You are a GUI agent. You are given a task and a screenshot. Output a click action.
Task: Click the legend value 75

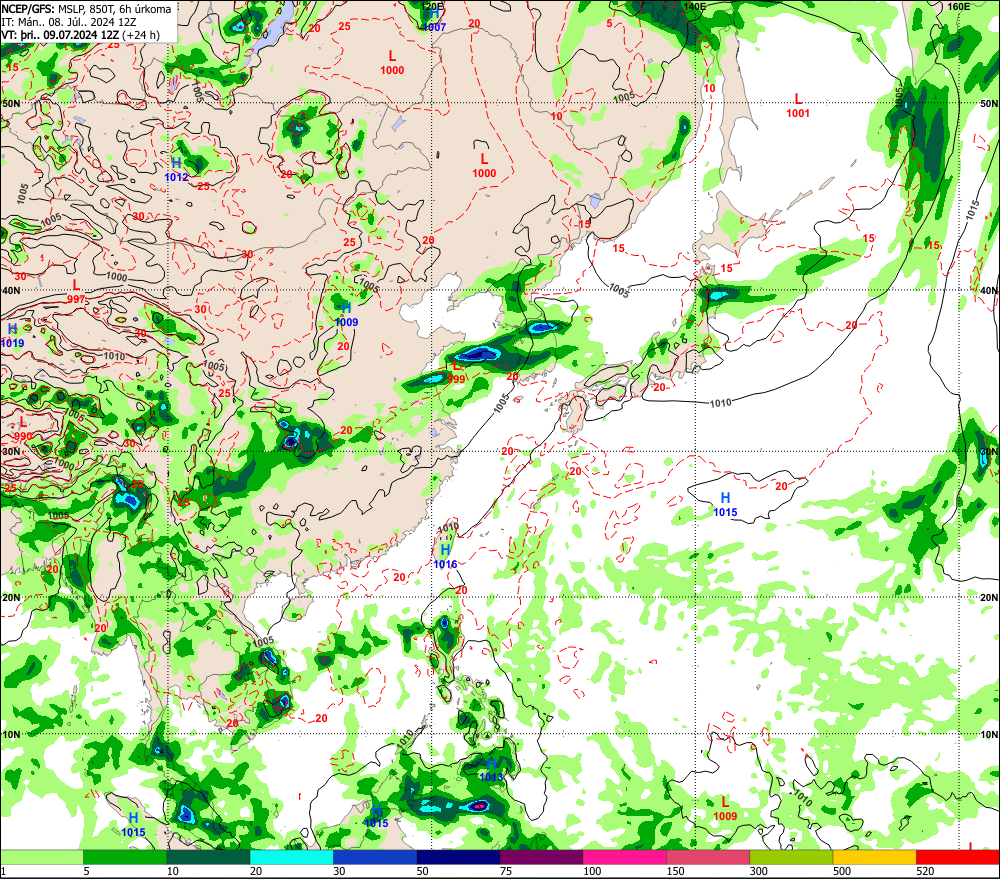(x=506, y=871)
